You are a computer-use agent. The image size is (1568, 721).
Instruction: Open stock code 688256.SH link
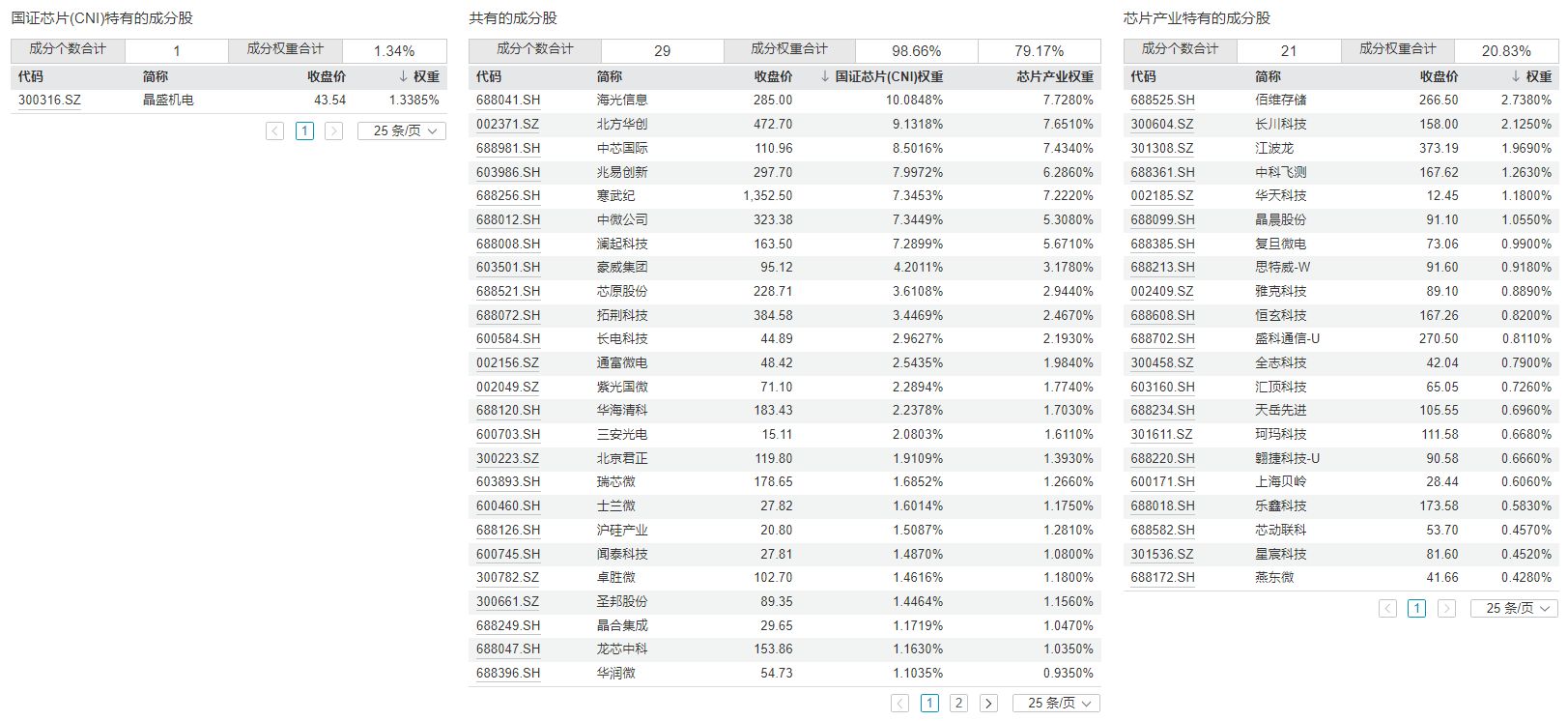pyautogui.click(x=508, y=195)
